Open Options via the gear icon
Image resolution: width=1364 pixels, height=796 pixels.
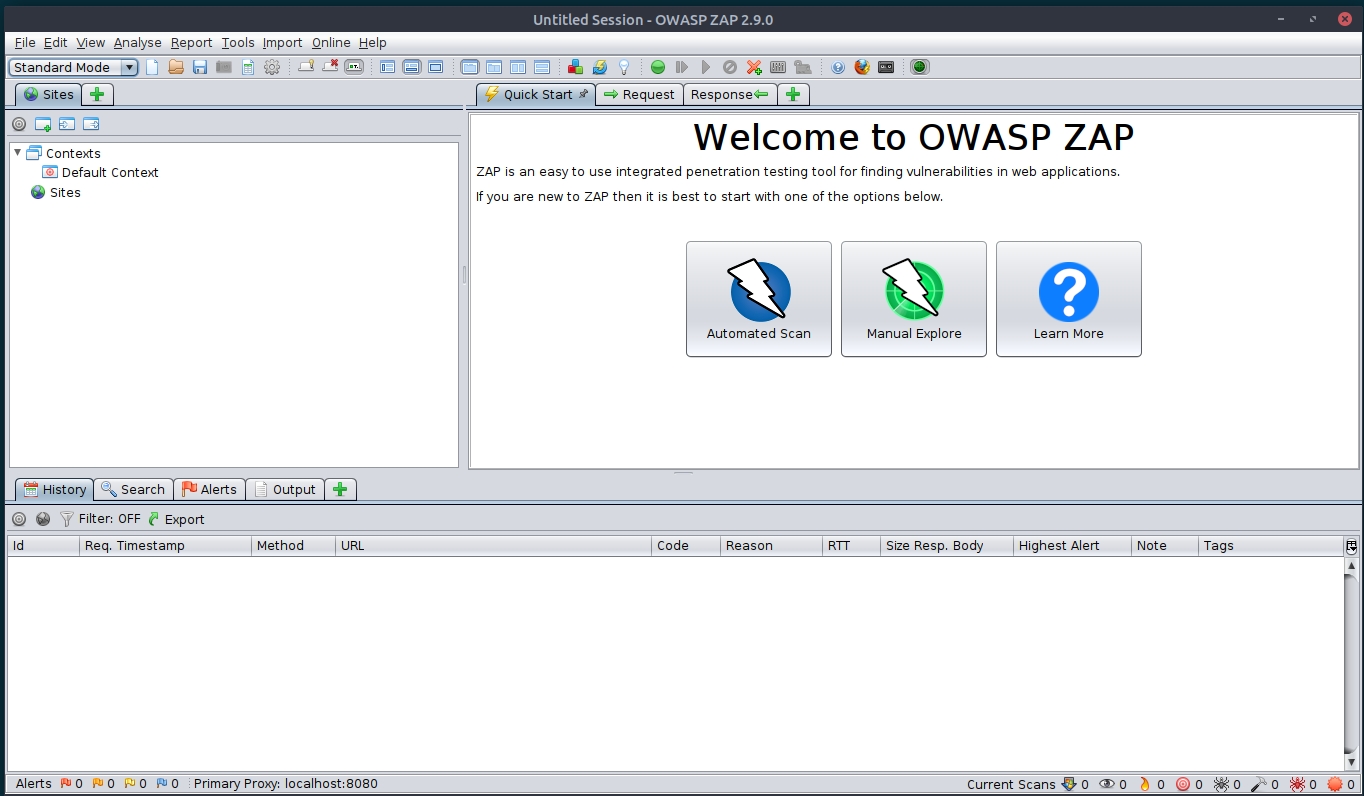(x=272, y=67)
